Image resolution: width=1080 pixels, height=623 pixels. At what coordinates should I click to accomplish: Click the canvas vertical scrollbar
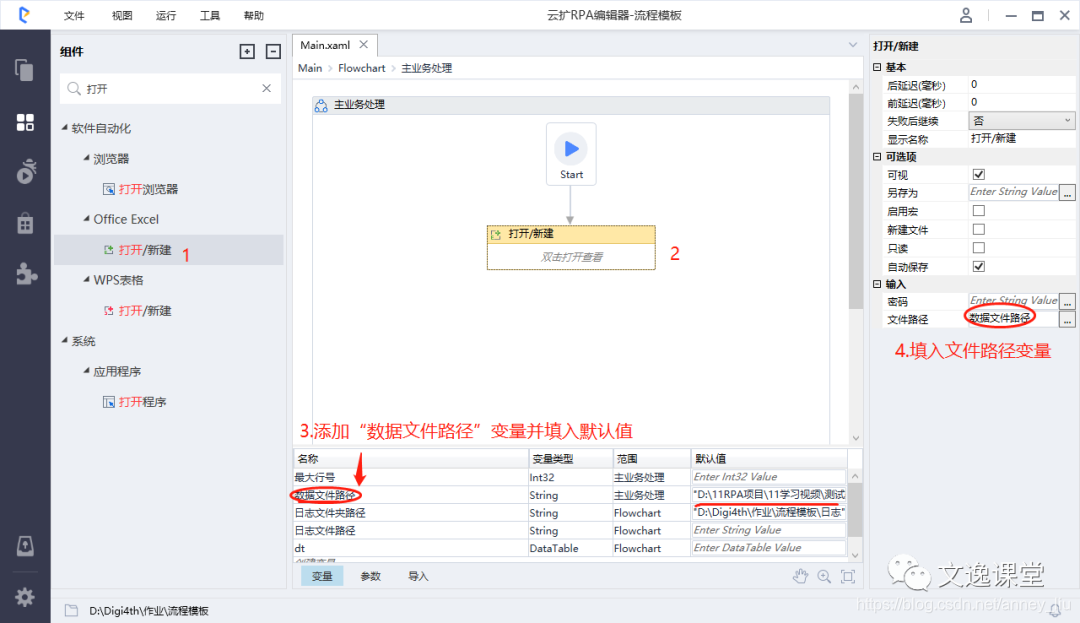pyautogui.click(x=855, y=202)
